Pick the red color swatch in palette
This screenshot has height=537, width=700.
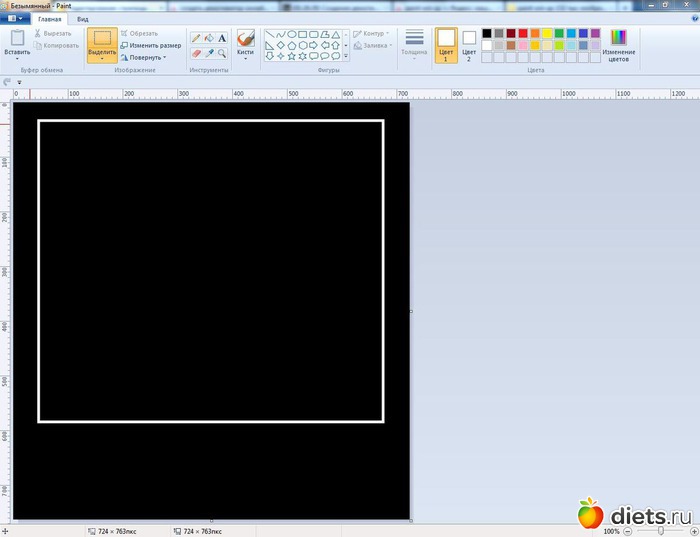[x=523, y=33]
